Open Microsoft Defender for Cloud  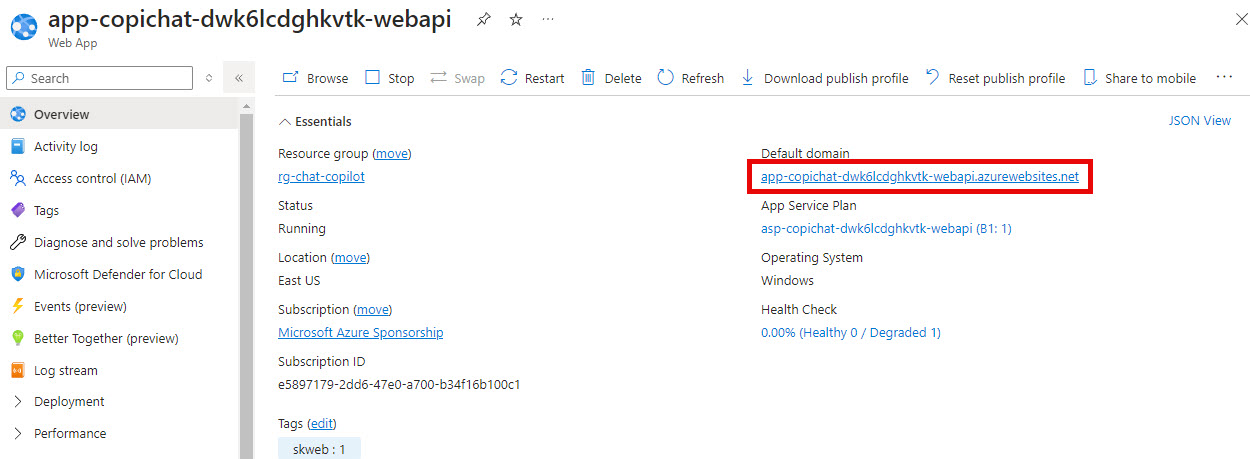coord(120,274)
